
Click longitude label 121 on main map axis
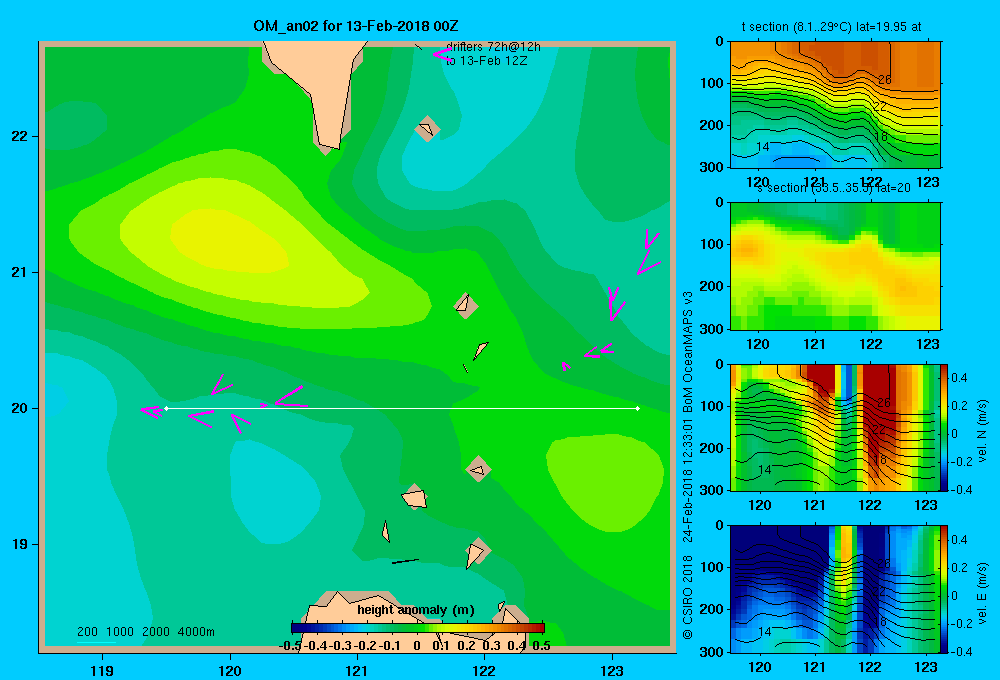(x=357, y=670)
